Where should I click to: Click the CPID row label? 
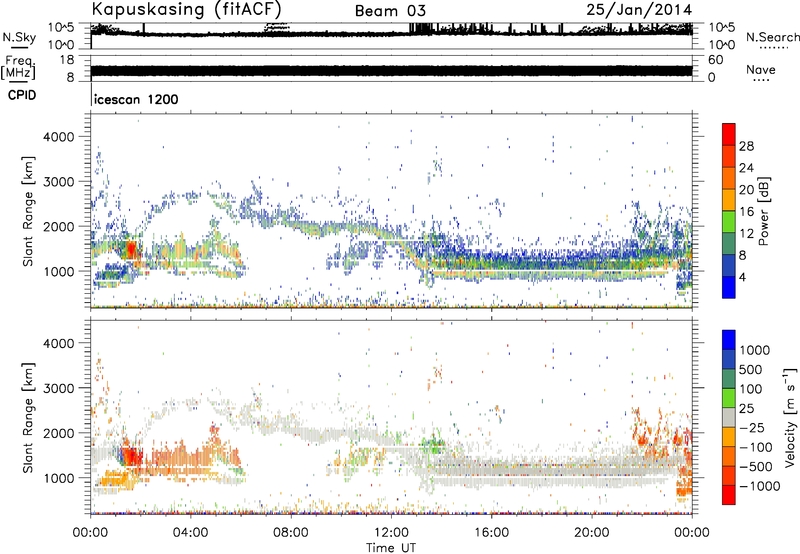click(x=22, y=95)
